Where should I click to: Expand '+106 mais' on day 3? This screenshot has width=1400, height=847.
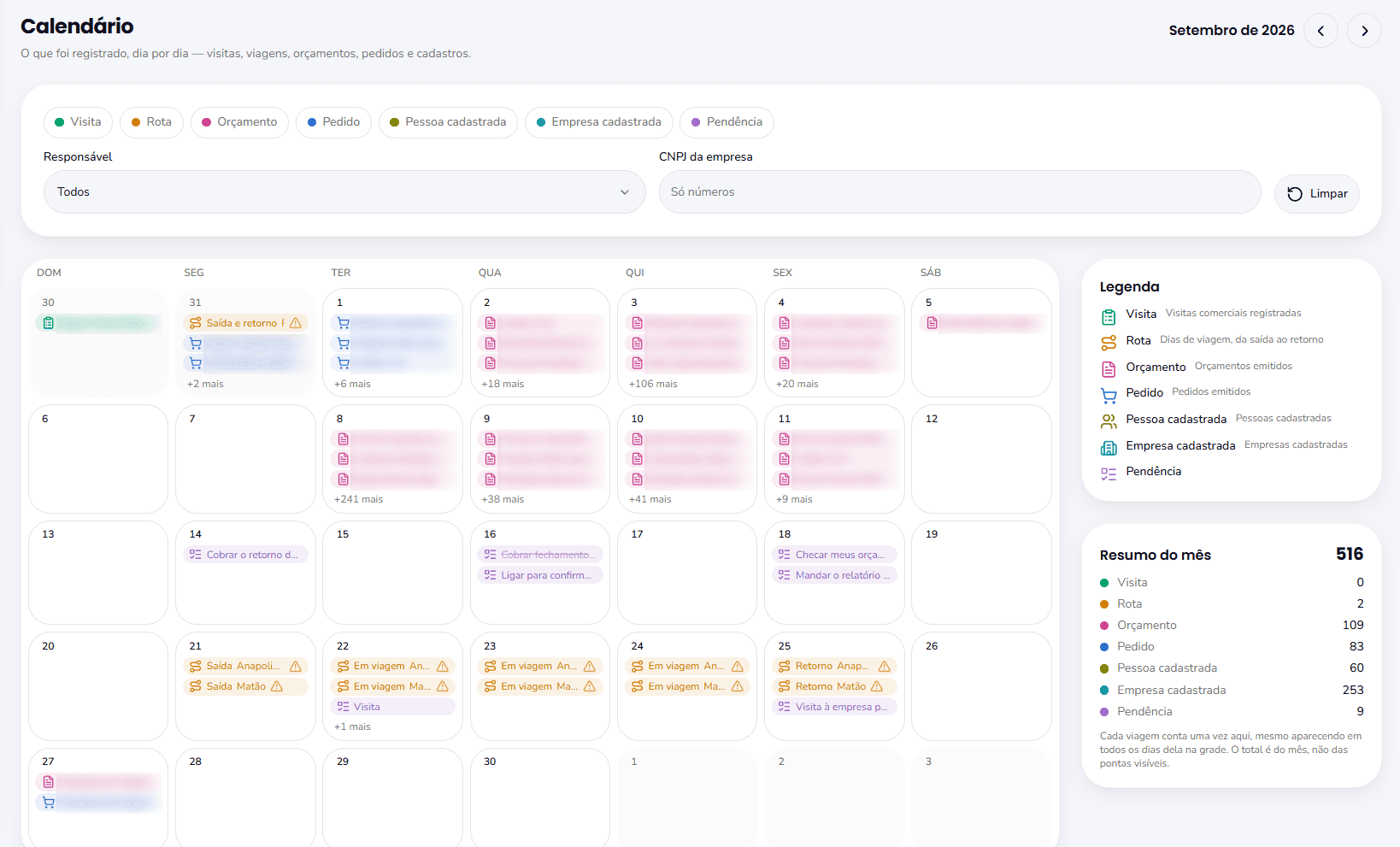coord(653,384)
